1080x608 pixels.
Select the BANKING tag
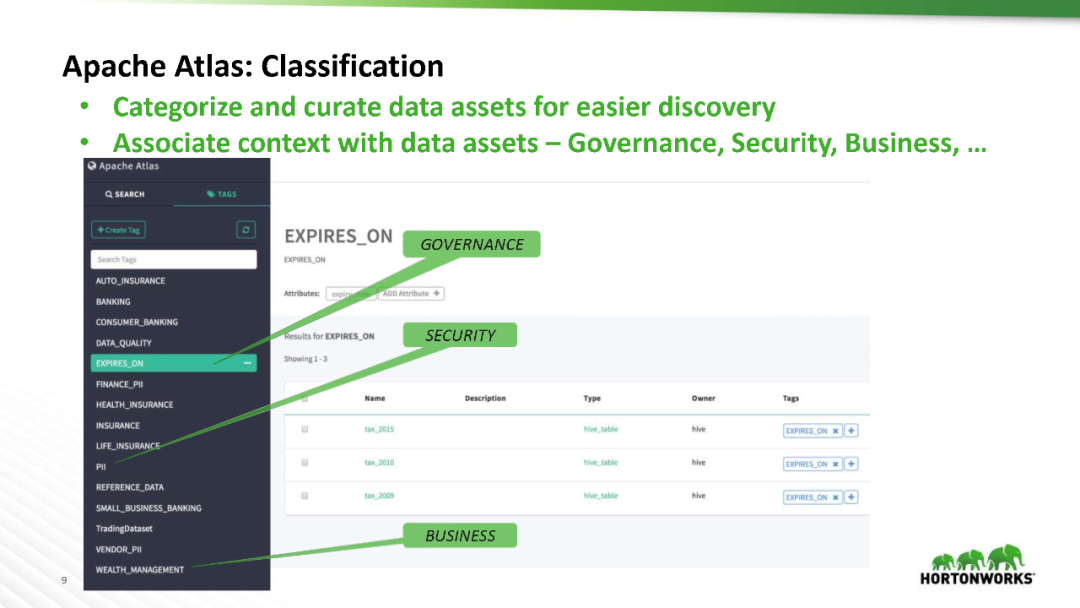click(x=113, y=302)
